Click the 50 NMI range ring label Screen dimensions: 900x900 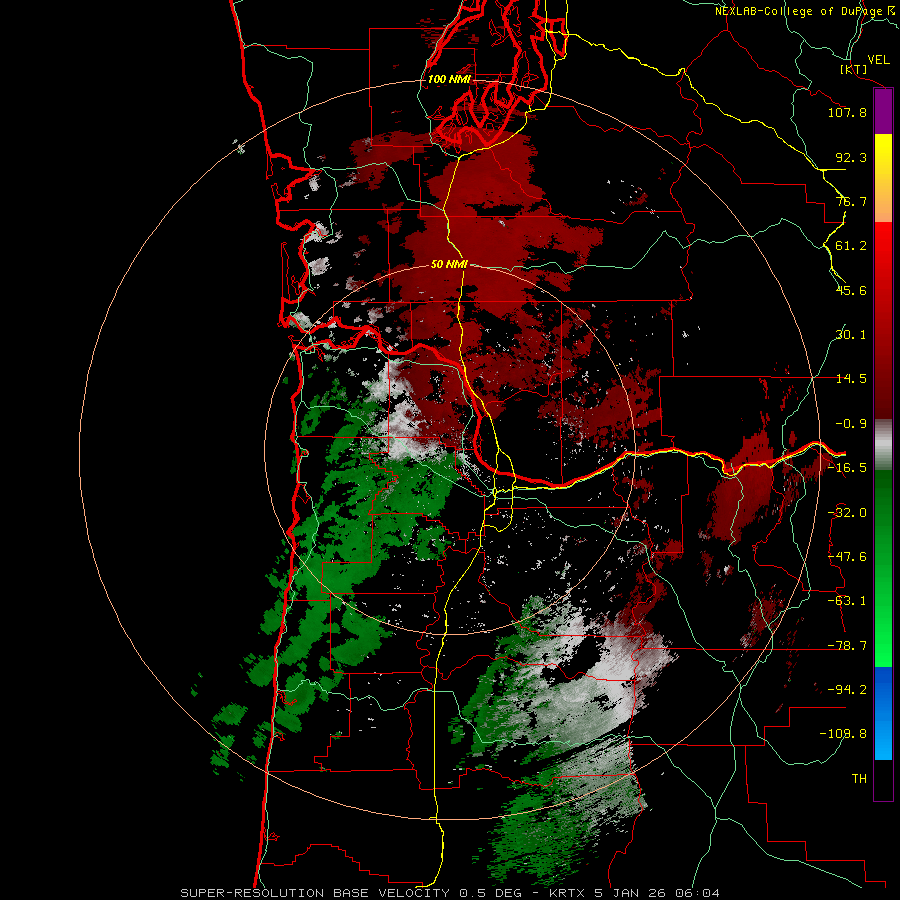coord(449,264)
